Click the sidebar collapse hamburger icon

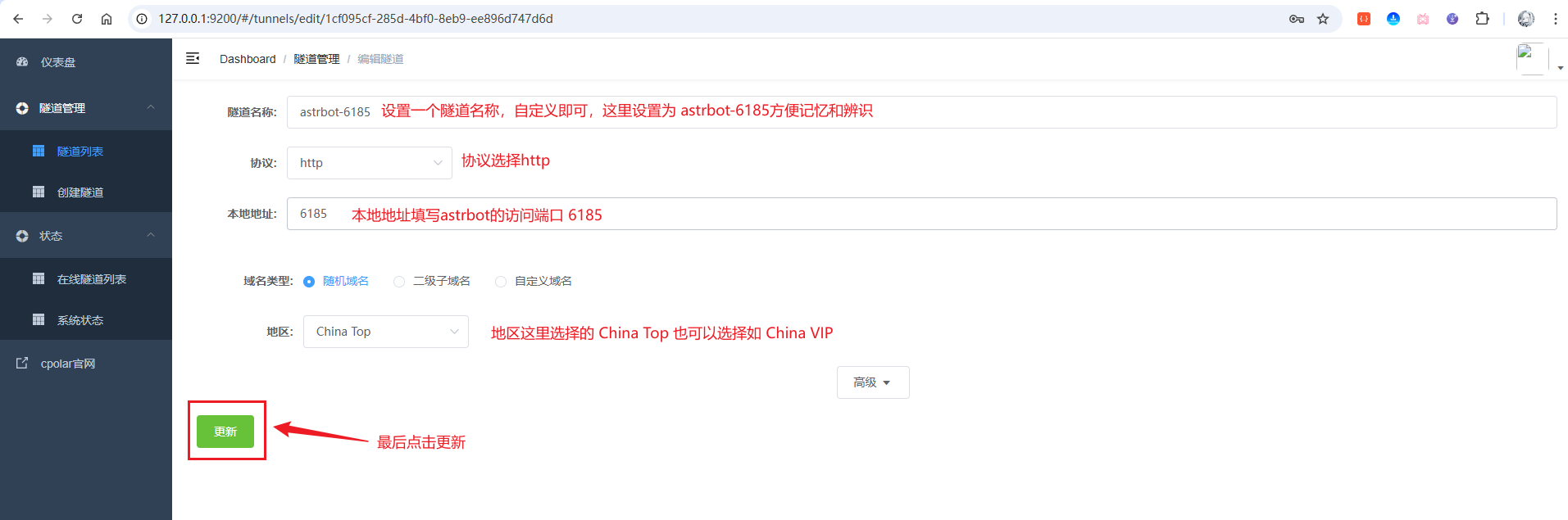click(x=193, y=58)
